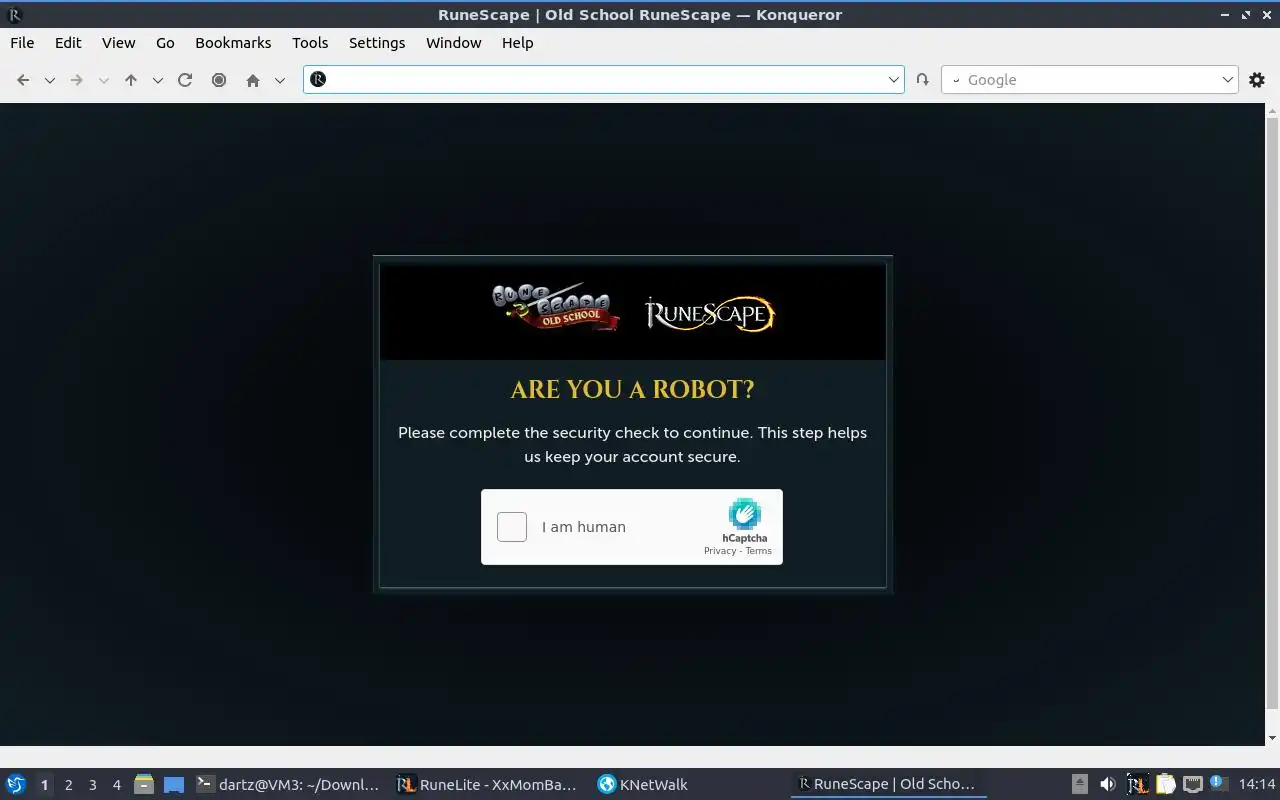Go back with the back arrow
Screen dimensions: 1280x800
(23, 80)
